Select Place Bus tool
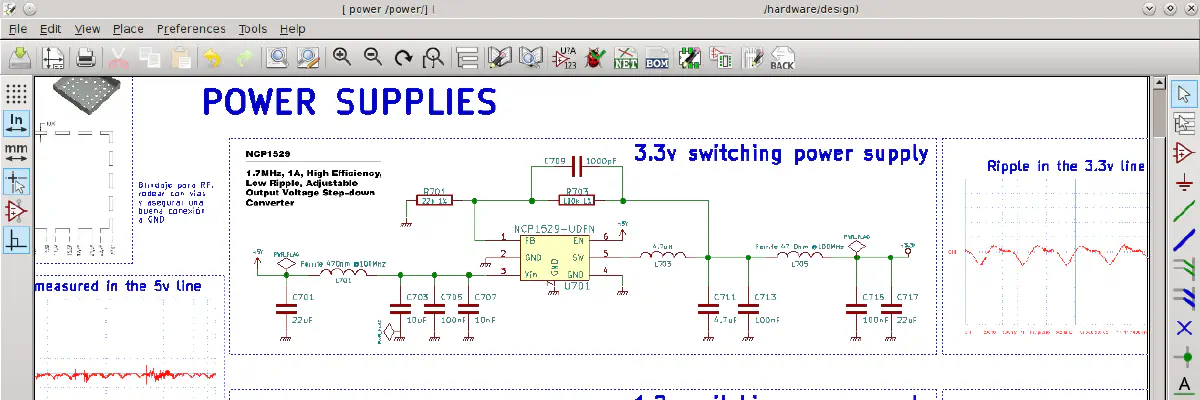The height and width of the screenshot is (400, 1200). click(1184, 240)
